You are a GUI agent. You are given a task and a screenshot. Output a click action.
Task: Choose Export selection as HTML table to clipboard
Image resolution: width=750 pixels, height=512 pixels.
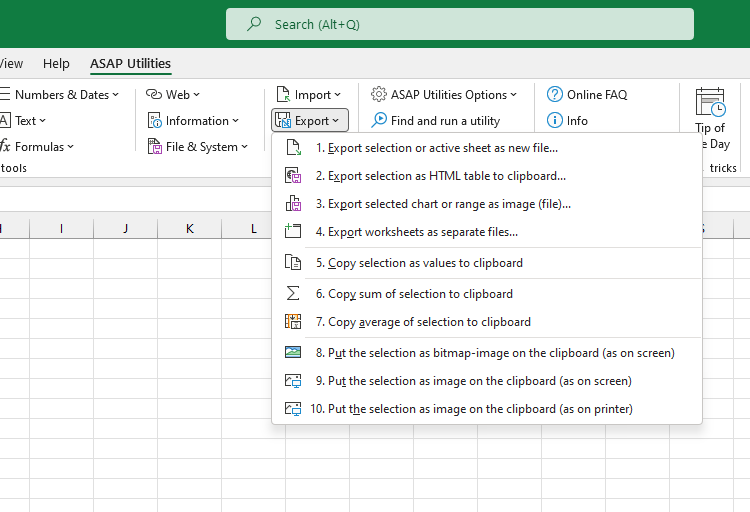(486, 176)
